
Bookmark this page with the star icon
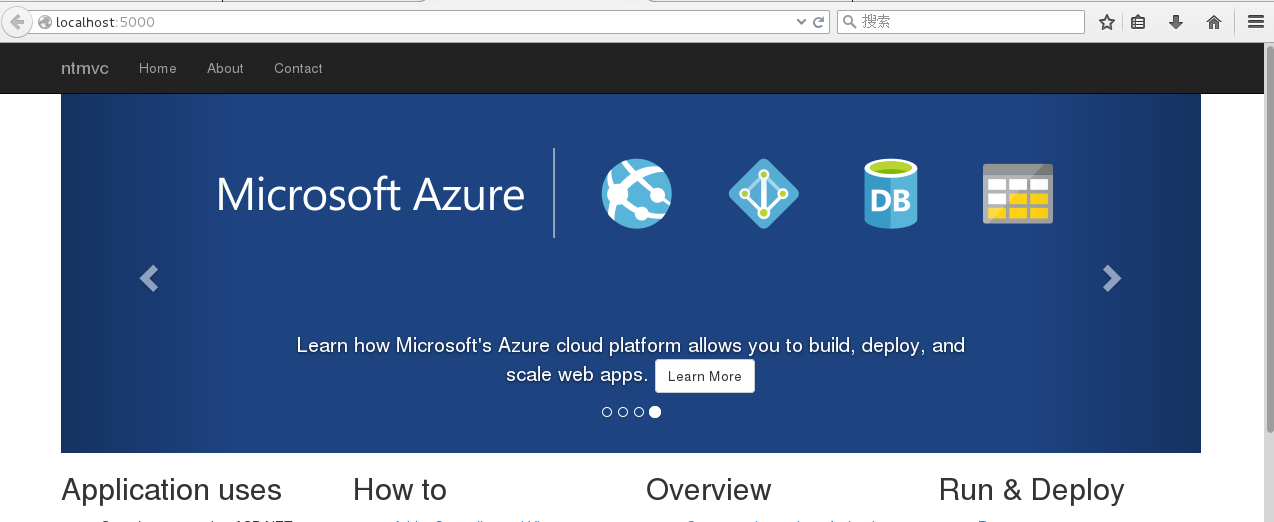(x=1106, y=22)
